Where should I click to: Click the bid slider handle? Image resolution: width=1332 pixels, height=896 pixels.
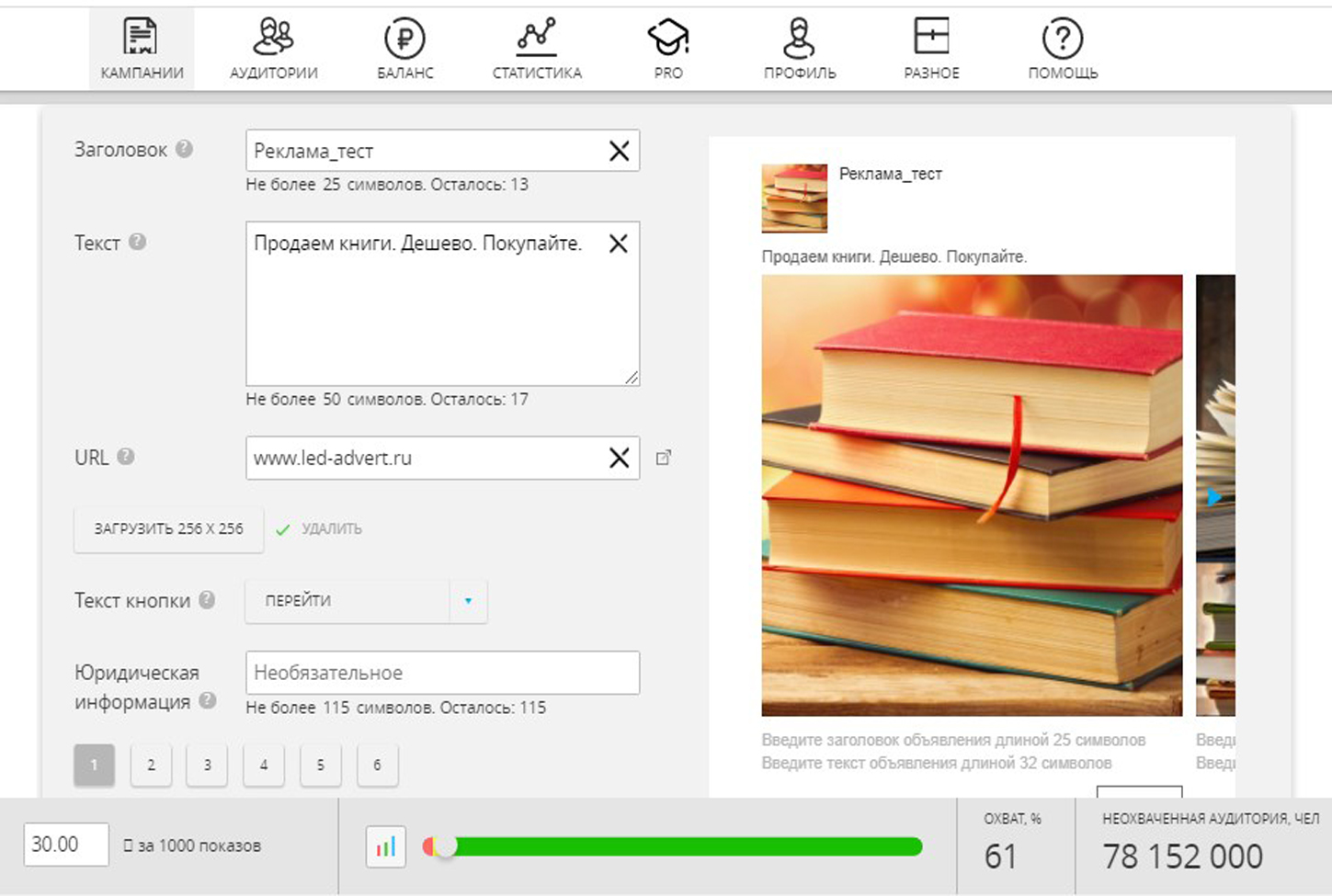(446, 846)
